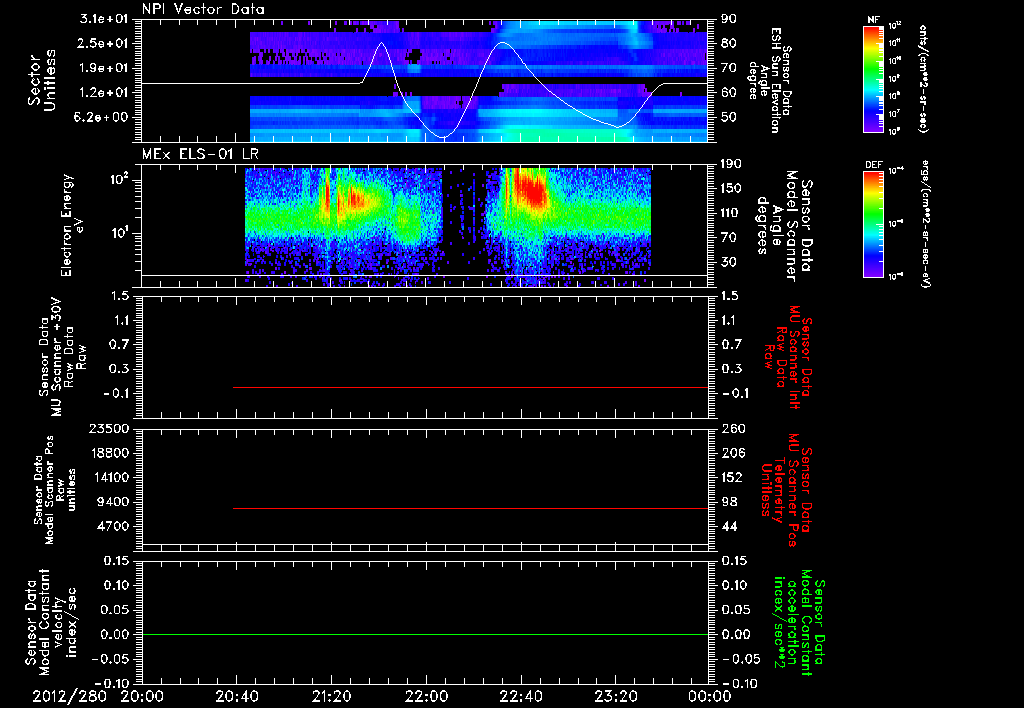Click the "2012/280" date label

coord(69,696)
